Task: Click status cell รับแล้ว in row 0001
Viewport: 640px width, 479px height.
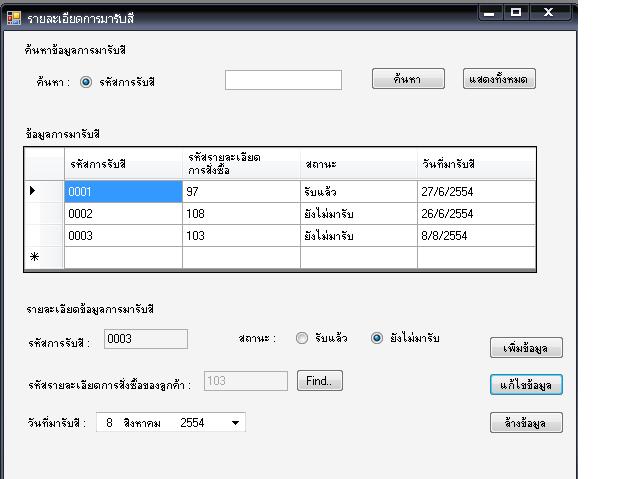Action: [359, 192]
